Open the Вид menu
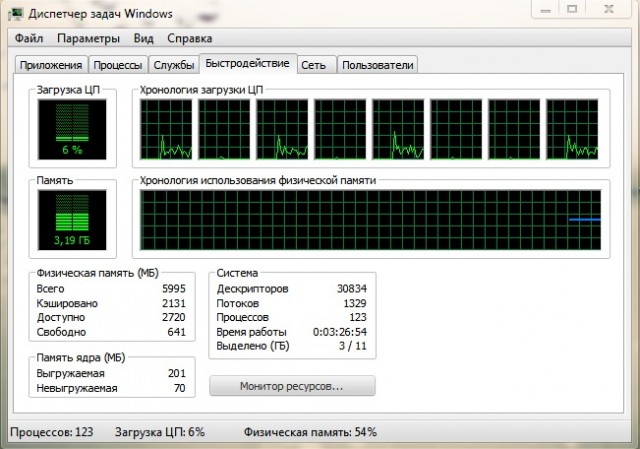The image size is (640, 449). 143,38
